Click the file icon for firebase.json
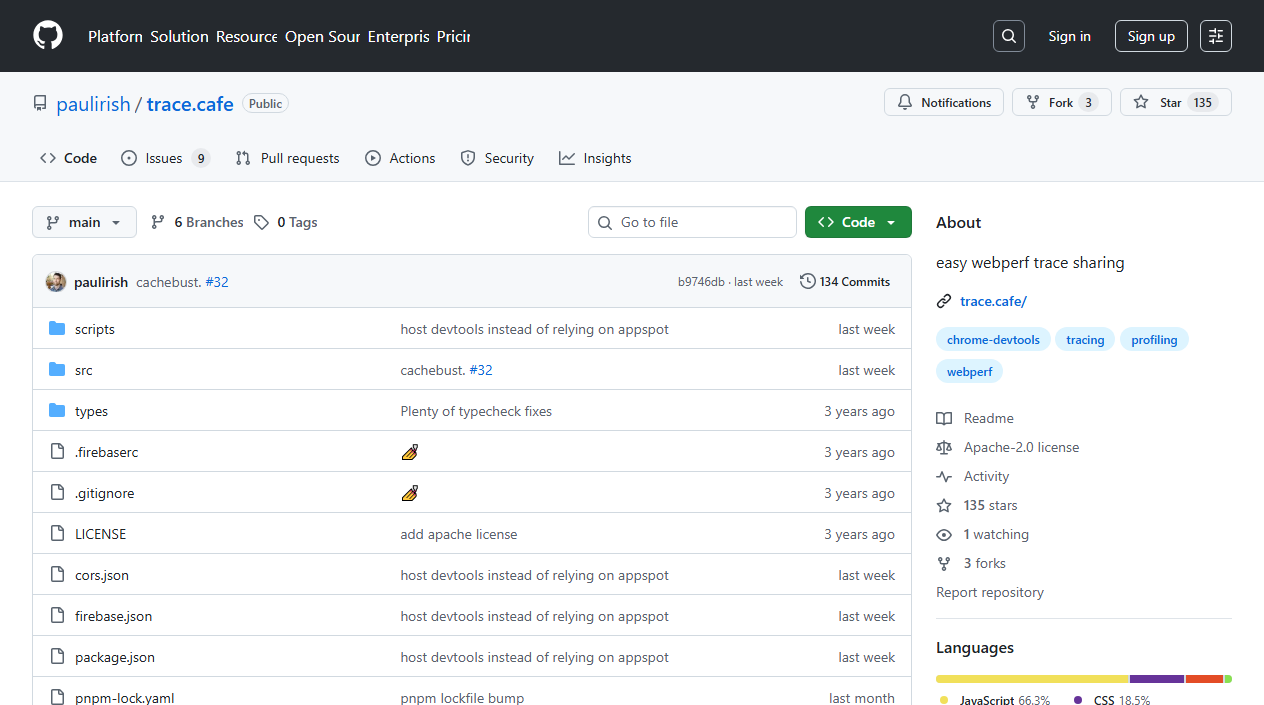The image size is (1264, 705). click(57, 616)
